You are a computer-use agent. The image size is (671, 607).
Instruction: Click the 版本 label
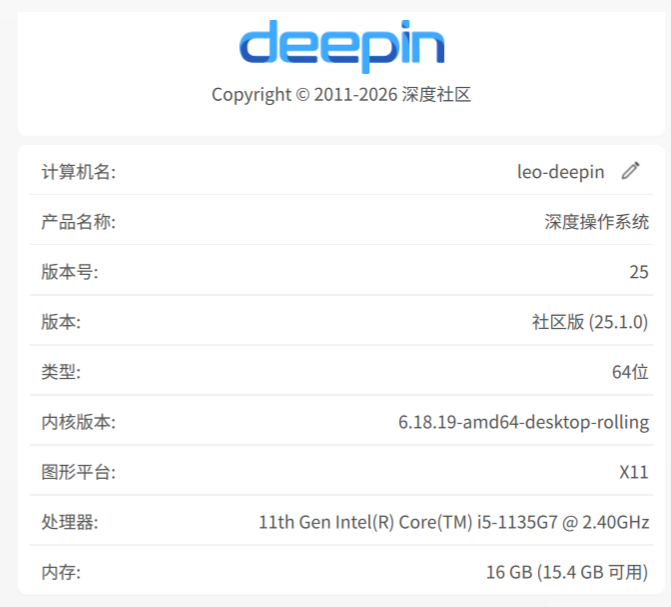[x=61, y=322]
